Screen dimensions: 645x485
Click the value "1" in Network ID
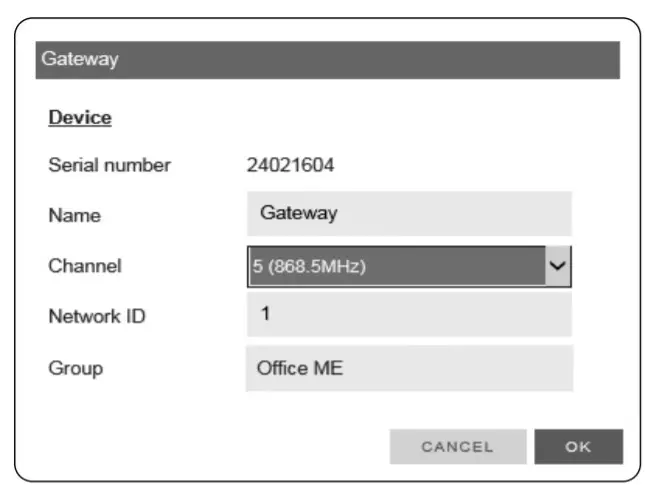265,314
